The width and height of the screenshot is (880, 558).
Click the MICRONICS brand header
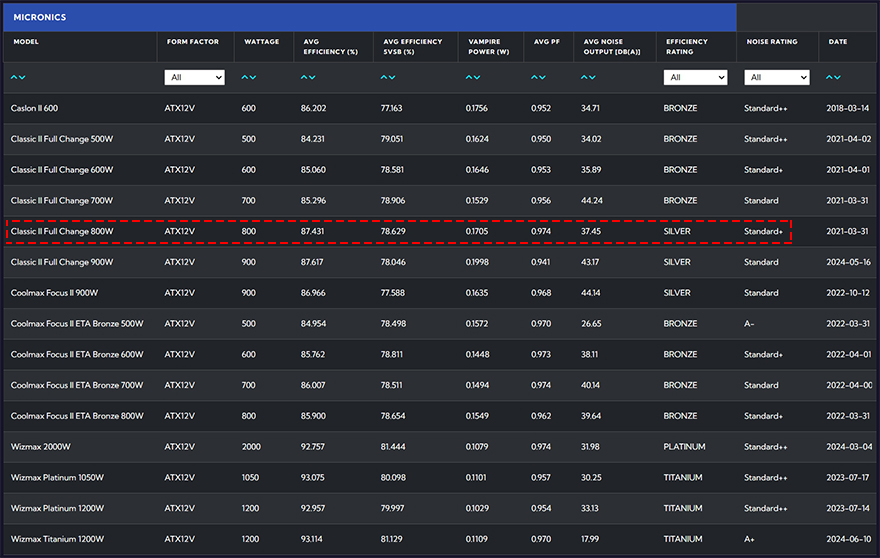(40, 17)
